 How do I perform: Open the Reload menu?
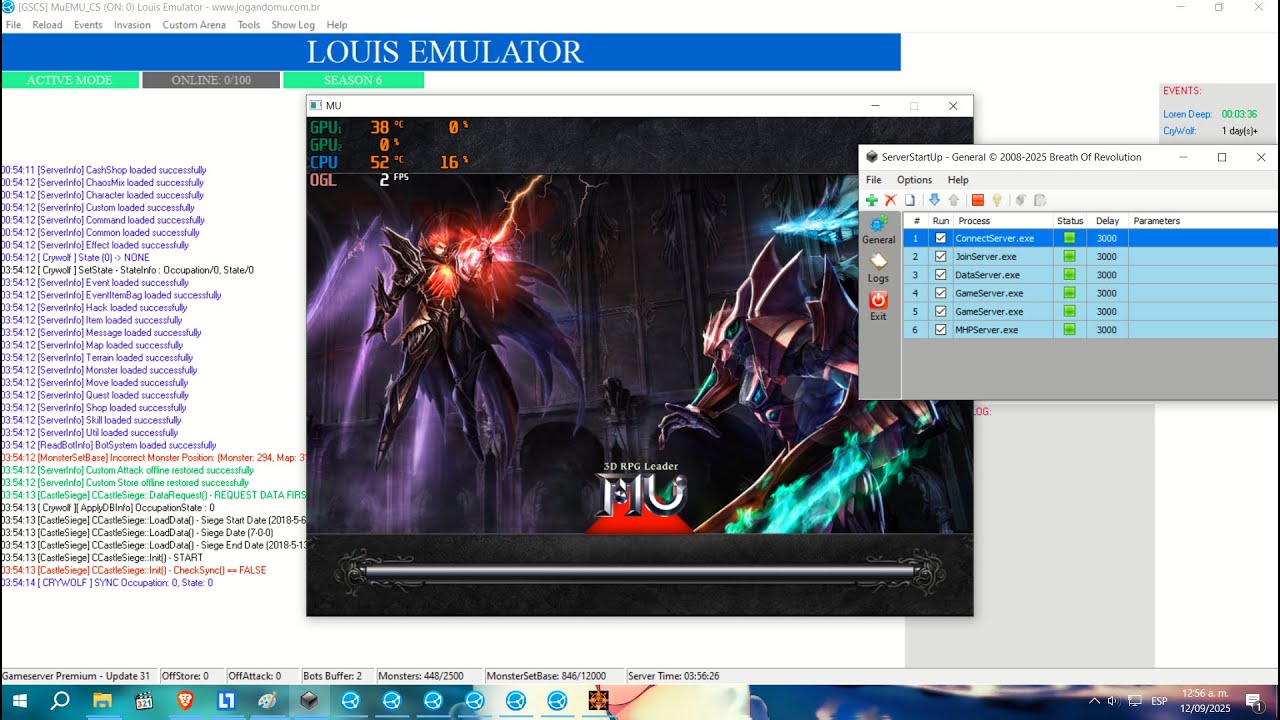pos(47,25)
